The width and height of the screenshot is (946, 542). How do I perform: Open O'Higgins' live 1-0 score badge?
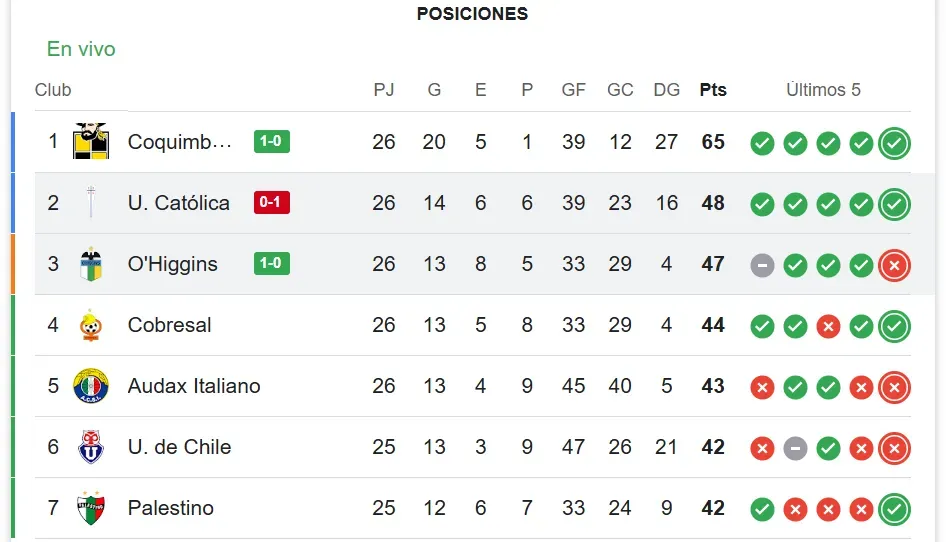click(x=272, y=264)
